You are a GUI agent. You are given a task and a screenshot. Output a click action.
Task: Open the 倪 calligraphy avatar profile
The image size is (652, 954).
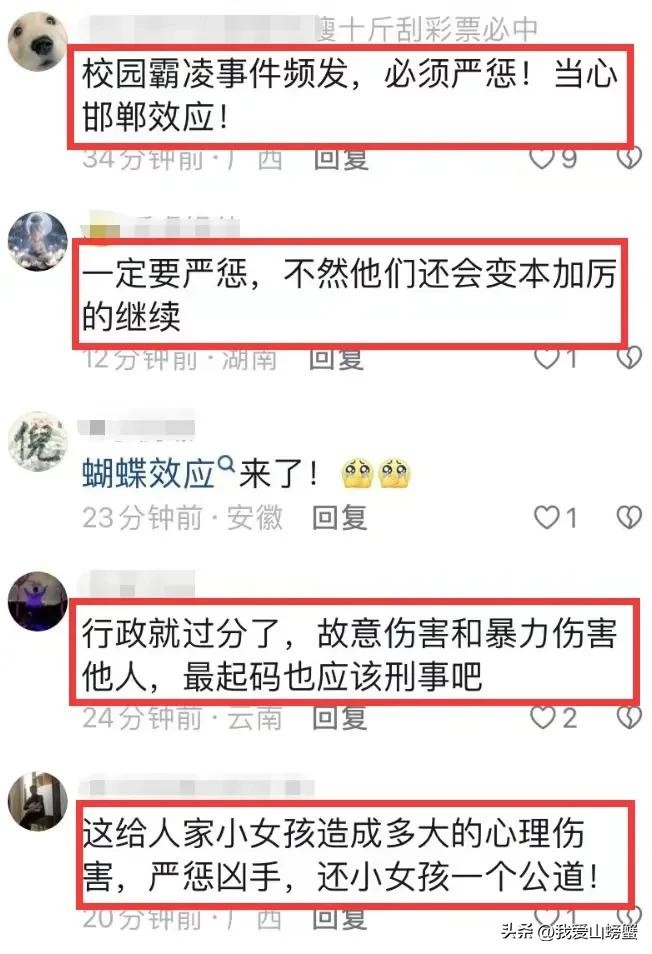38,442
